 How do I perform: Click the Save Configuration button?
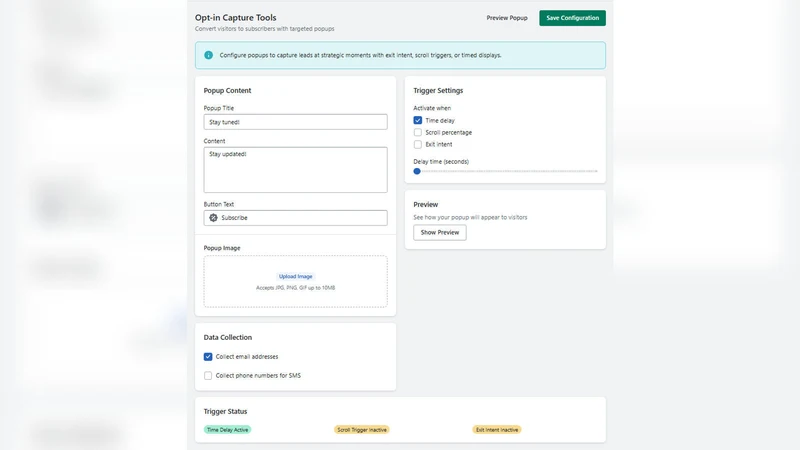572,18
